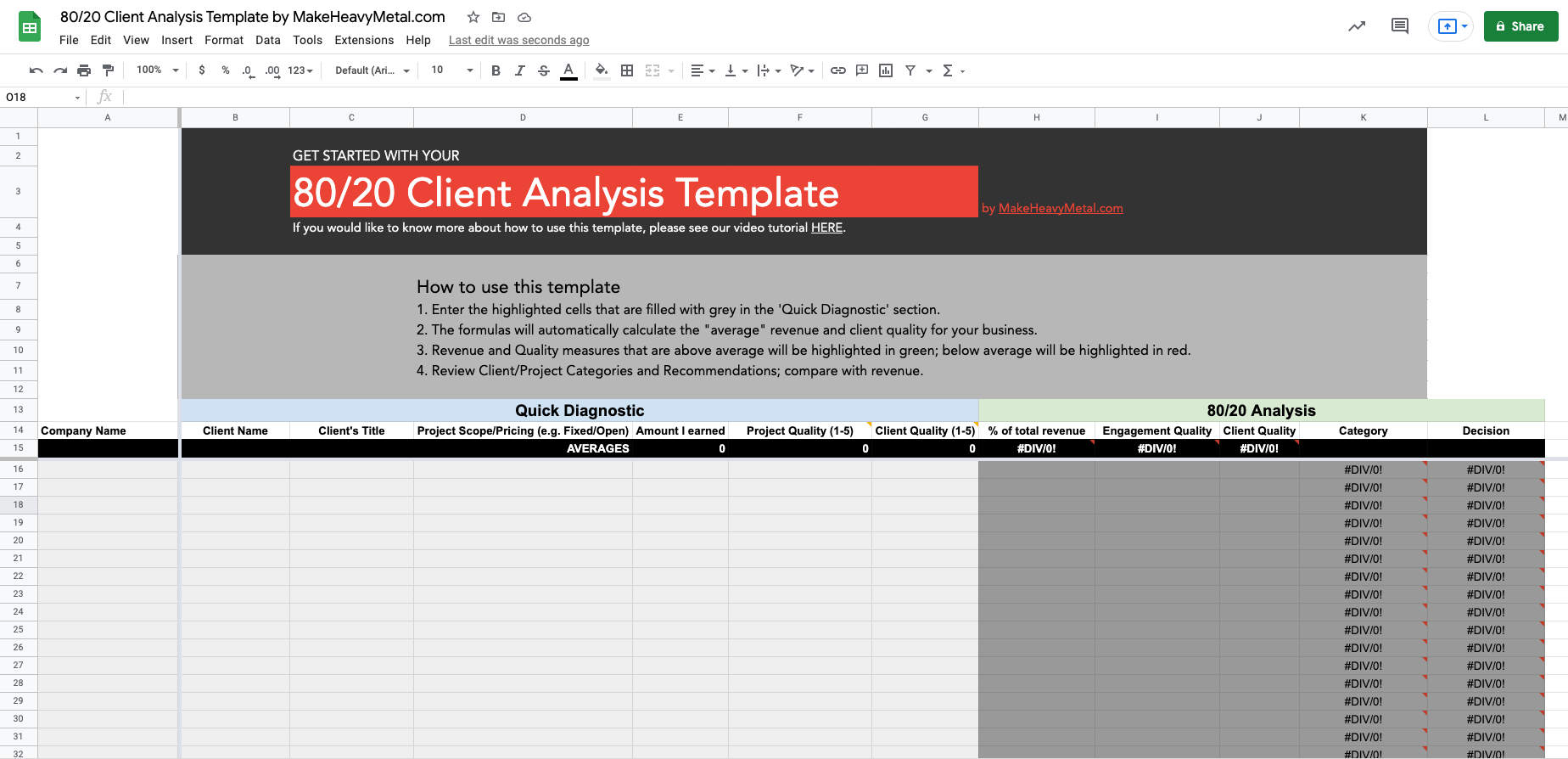Open the View menu
The image size is (1568, 759).
136,40
